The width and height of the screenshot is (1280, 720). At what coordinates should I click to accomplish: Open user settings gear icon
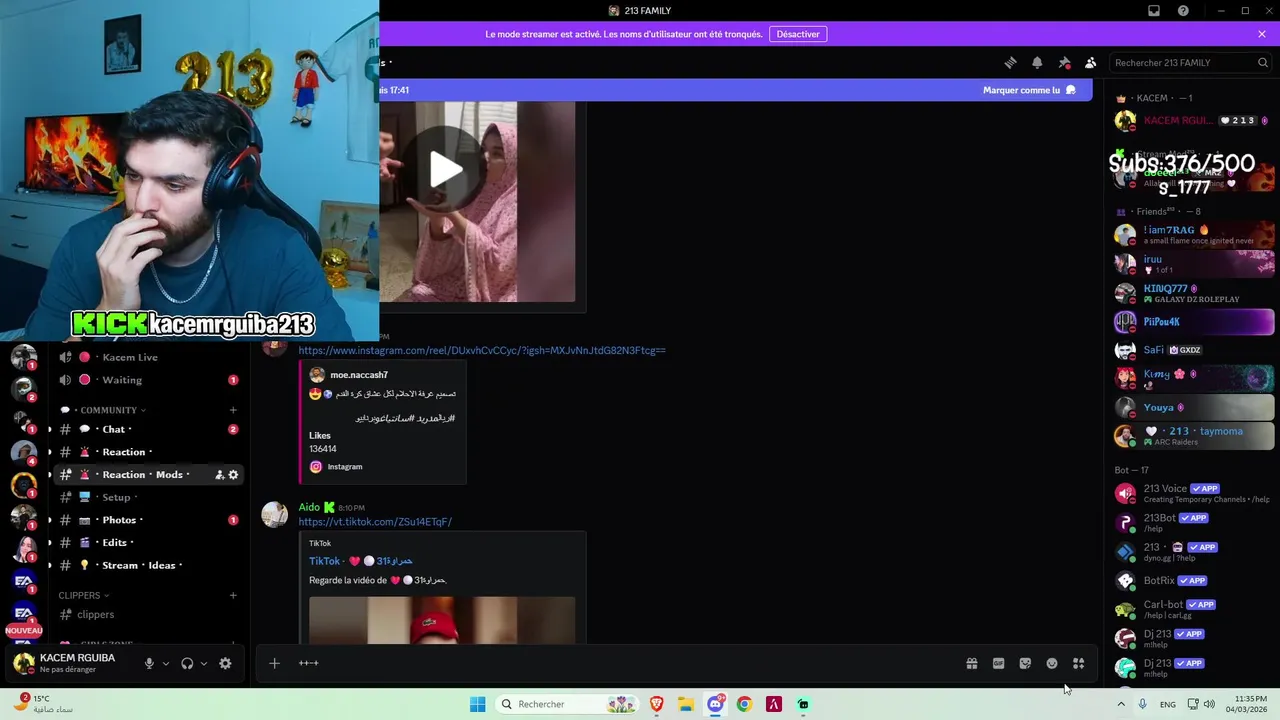point(225,663)
